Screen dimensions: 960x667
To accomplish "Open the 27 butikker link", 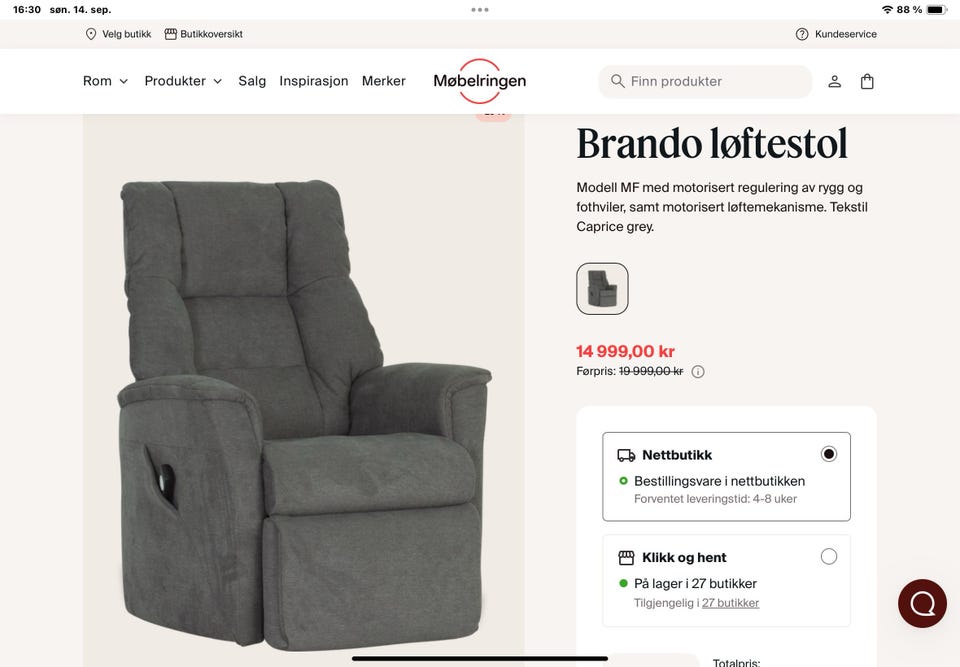I will (x=730, y=603).
